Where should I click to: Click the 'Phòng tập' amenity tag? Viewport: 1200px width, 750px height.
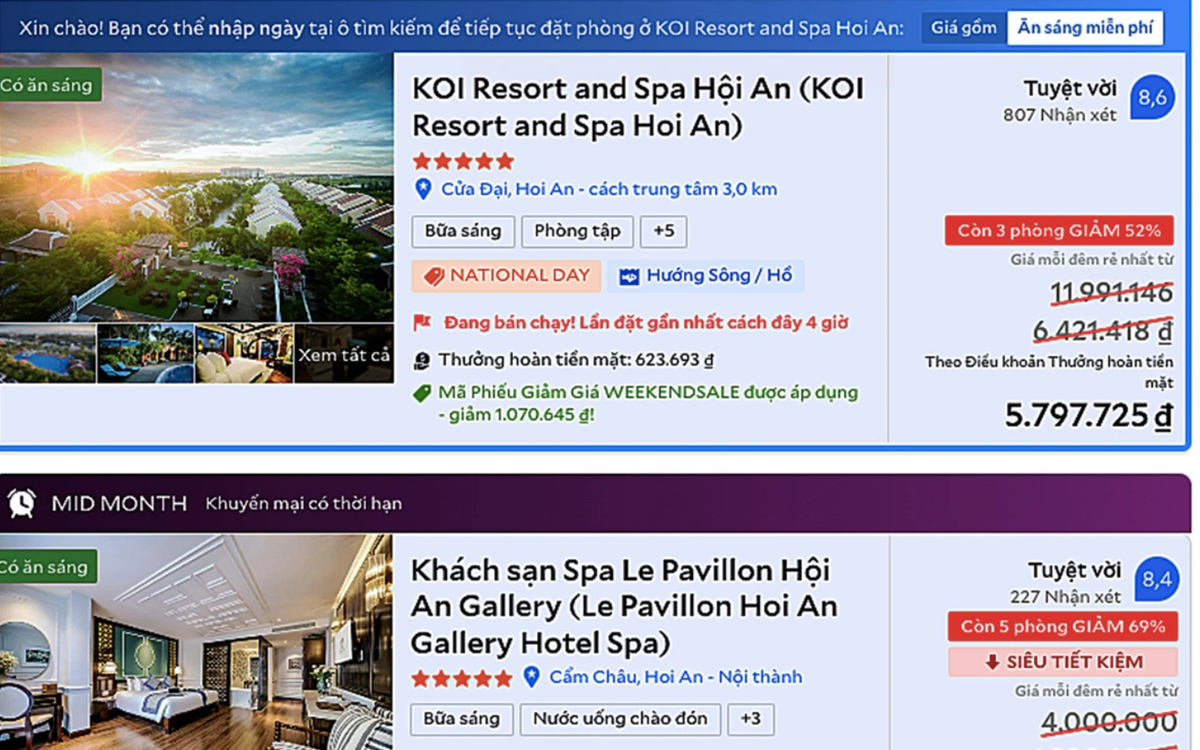[x=577, y=232]
